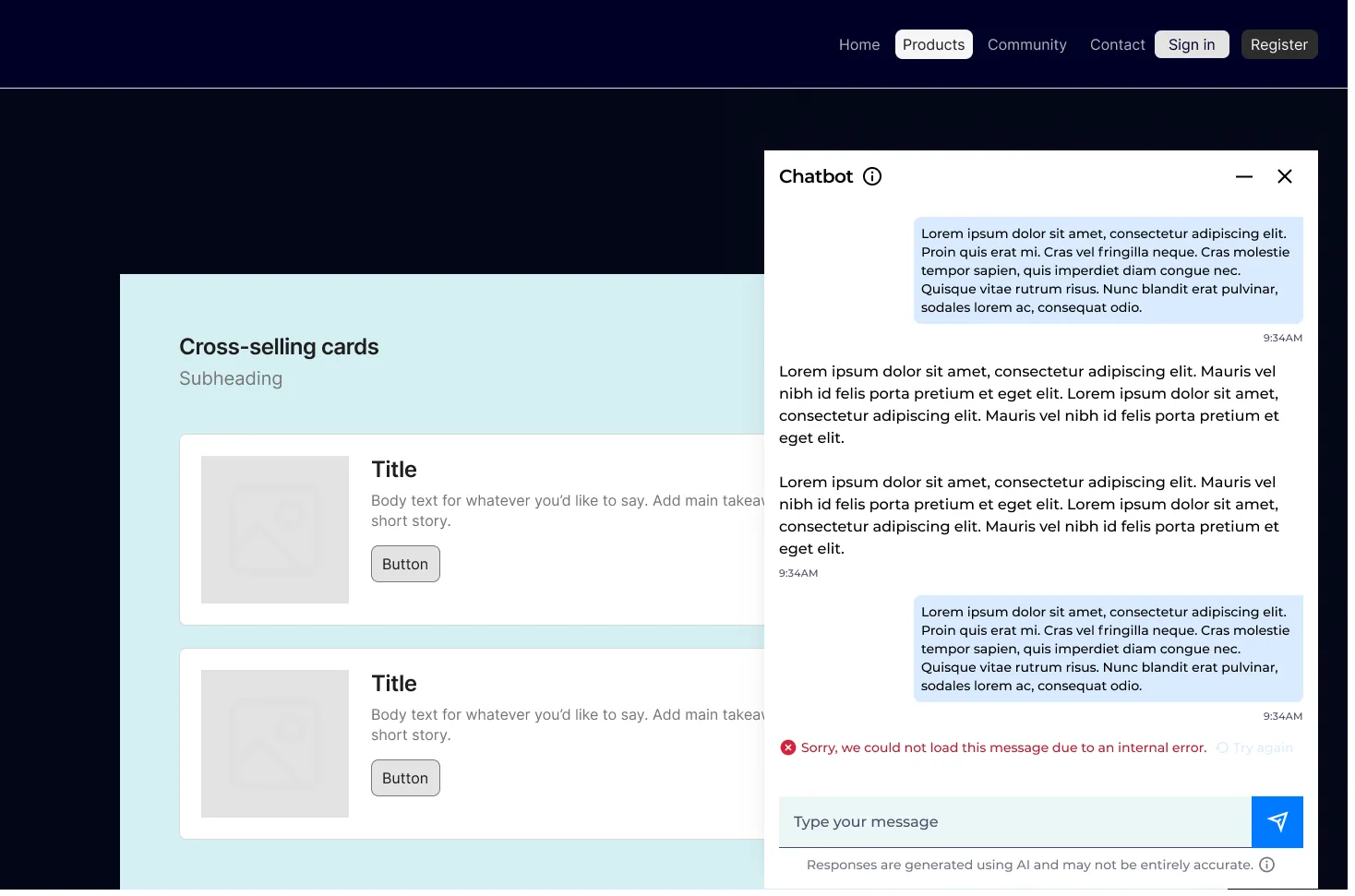Click second card image placeholder

coord(275,744)
